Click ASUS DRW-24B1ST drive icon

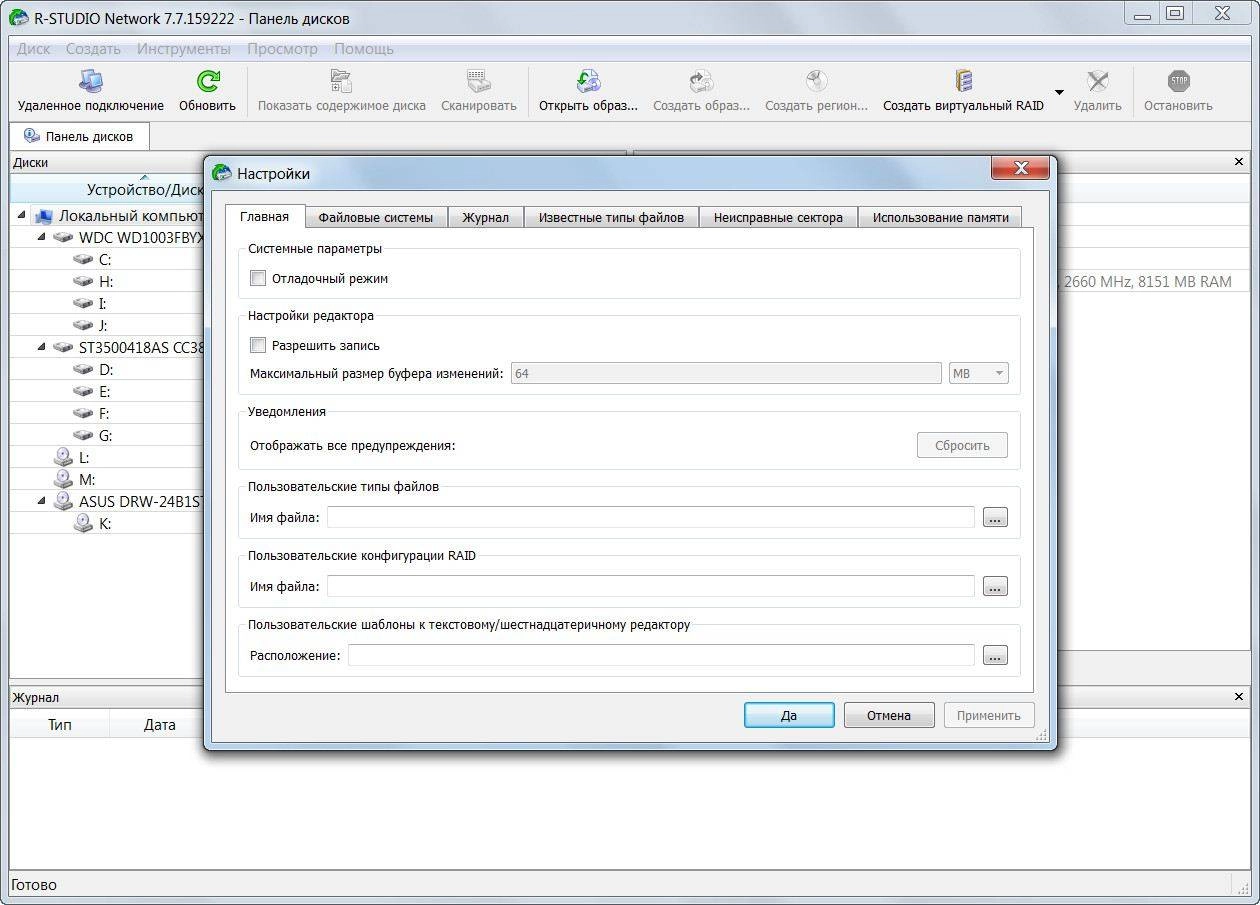tap(63, 501)
